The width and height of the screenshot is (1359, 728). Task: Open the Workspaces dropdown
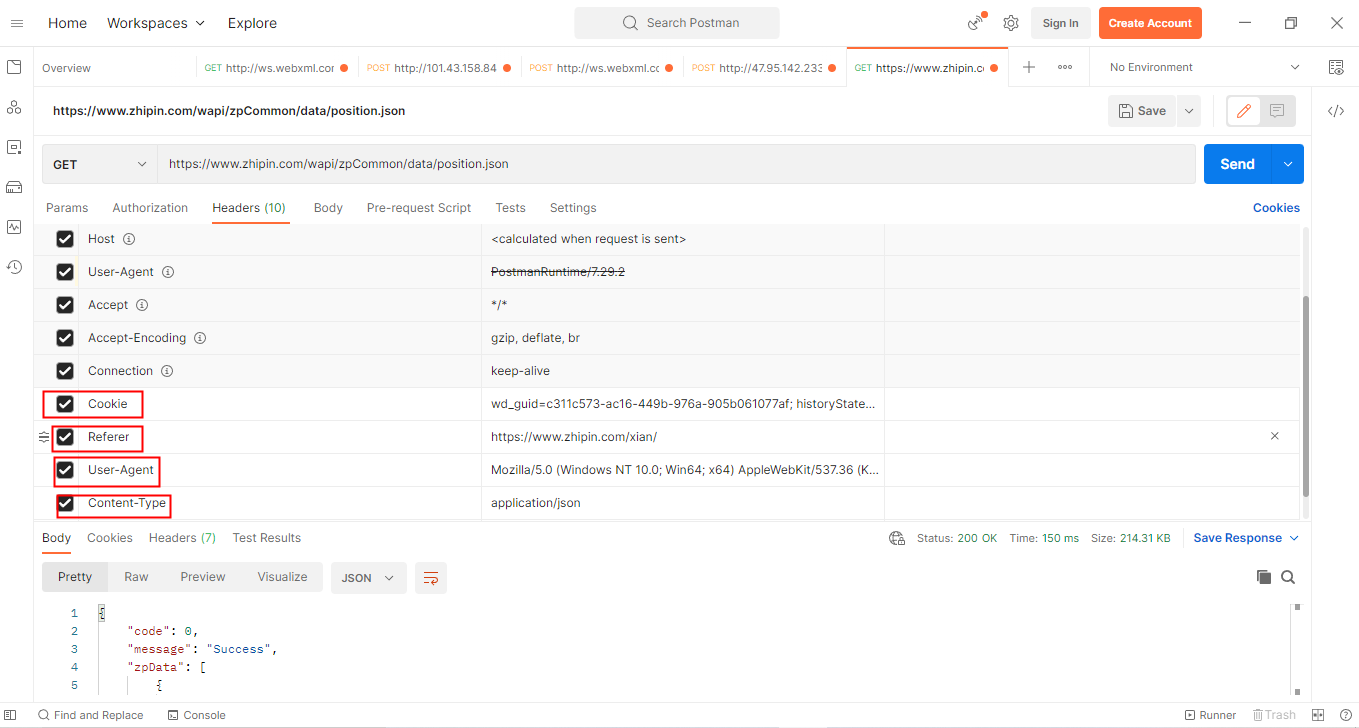click(x=156, y=23)
